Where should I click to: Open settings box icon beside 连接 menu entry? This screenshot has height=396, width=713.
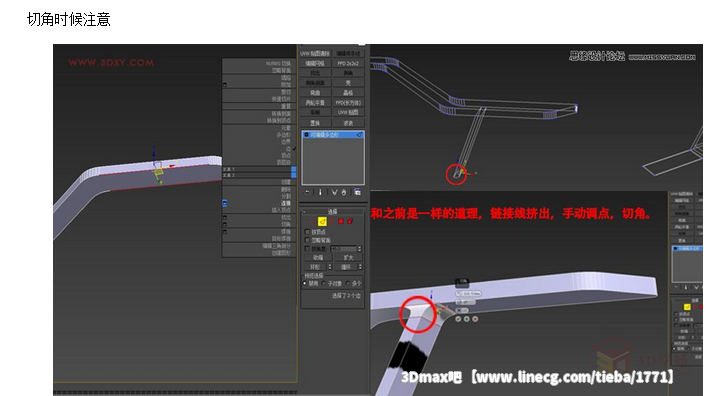click(x=225, y=203)
